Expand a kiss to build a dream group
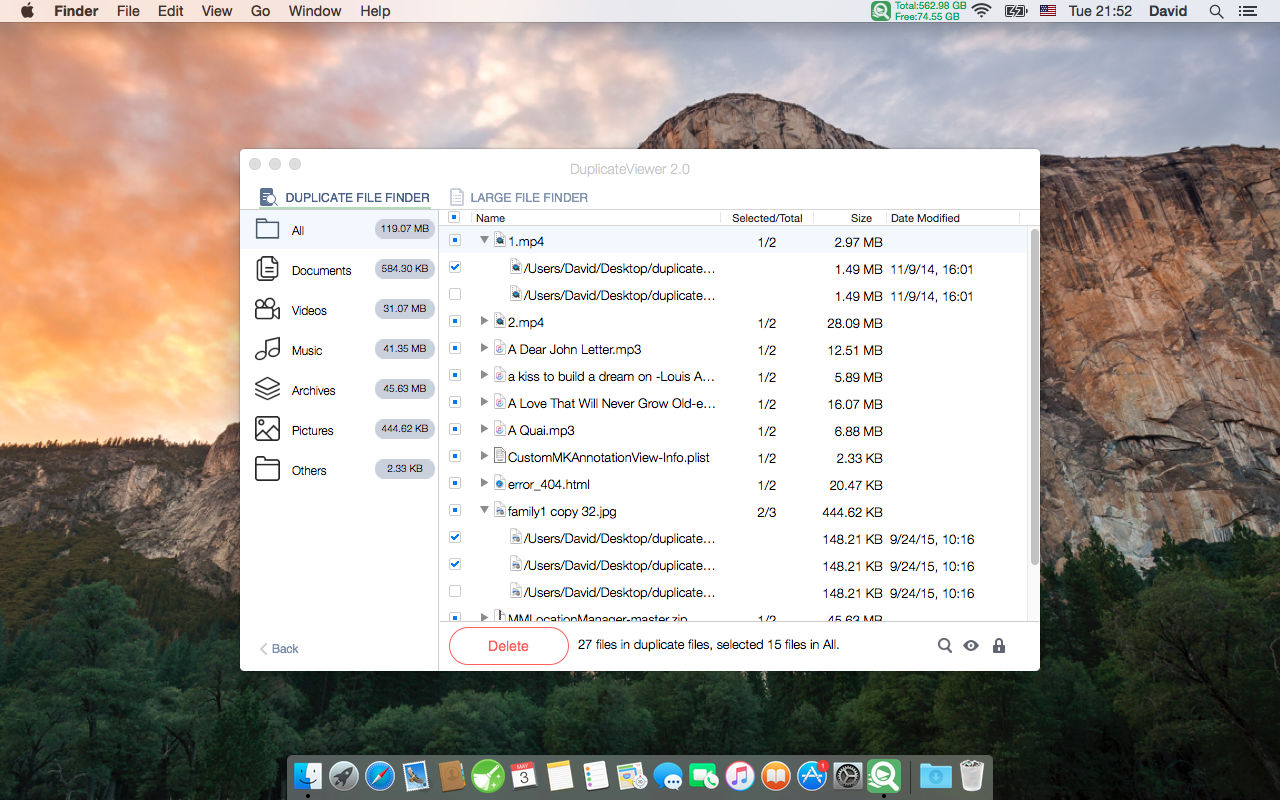The width and height of the screenshot is (1280, 800). coord(484,375)
